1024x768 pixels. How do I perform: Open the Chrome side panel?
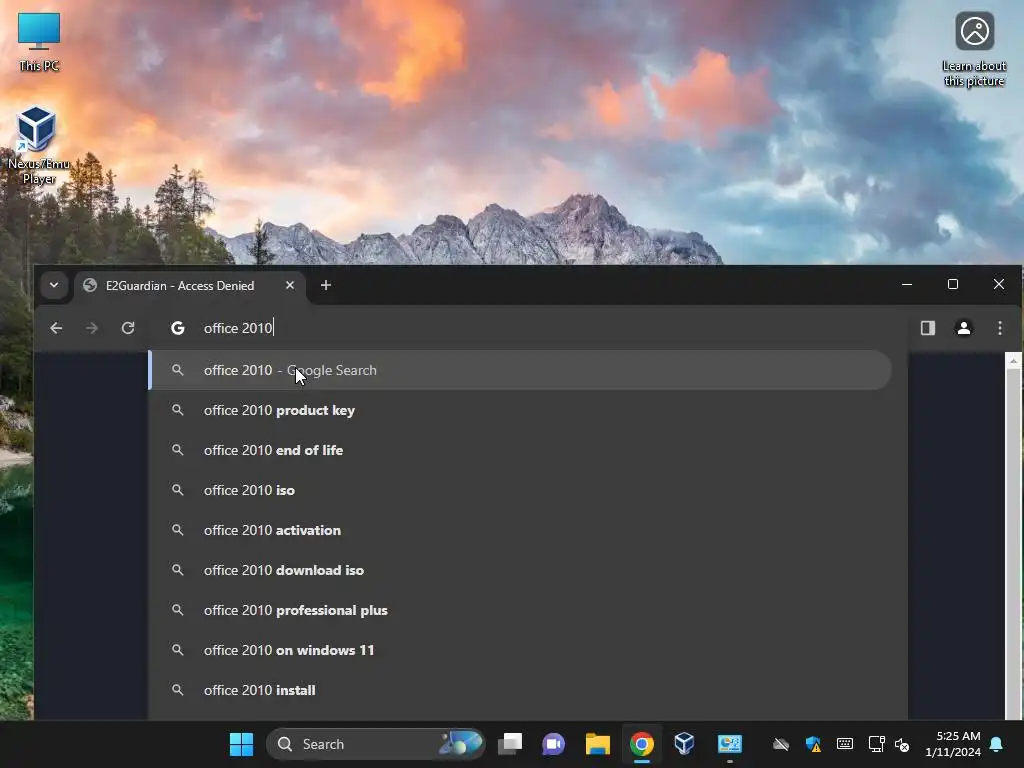pyautogui.click(x=928, y=328)
